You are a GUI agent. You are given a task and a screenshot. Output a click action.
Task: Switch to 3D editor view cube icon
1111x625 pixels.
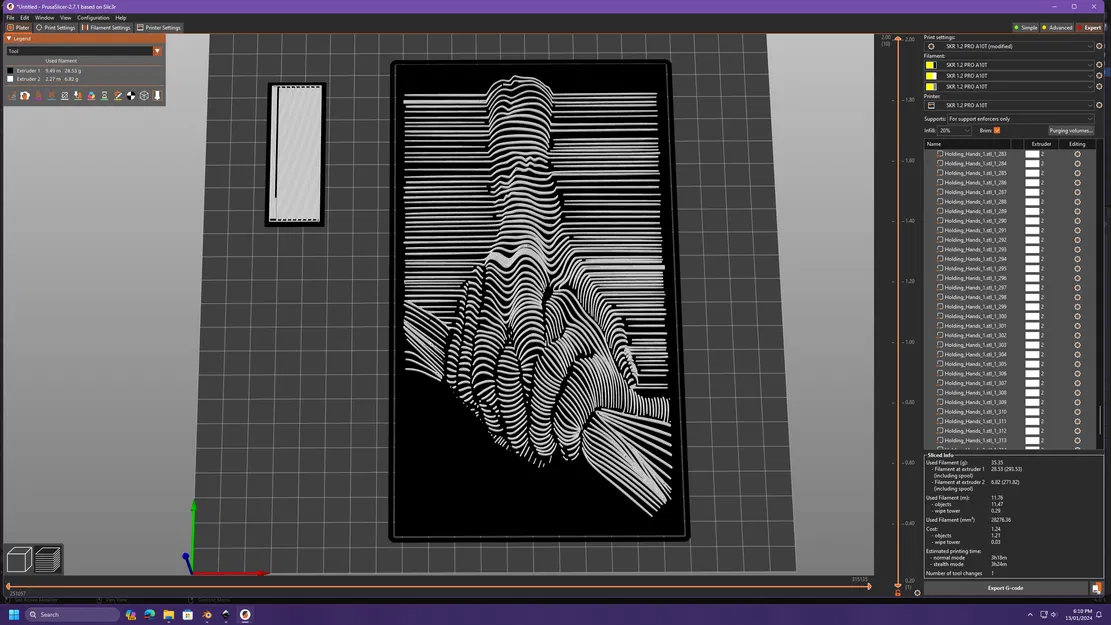click(19, 559)
